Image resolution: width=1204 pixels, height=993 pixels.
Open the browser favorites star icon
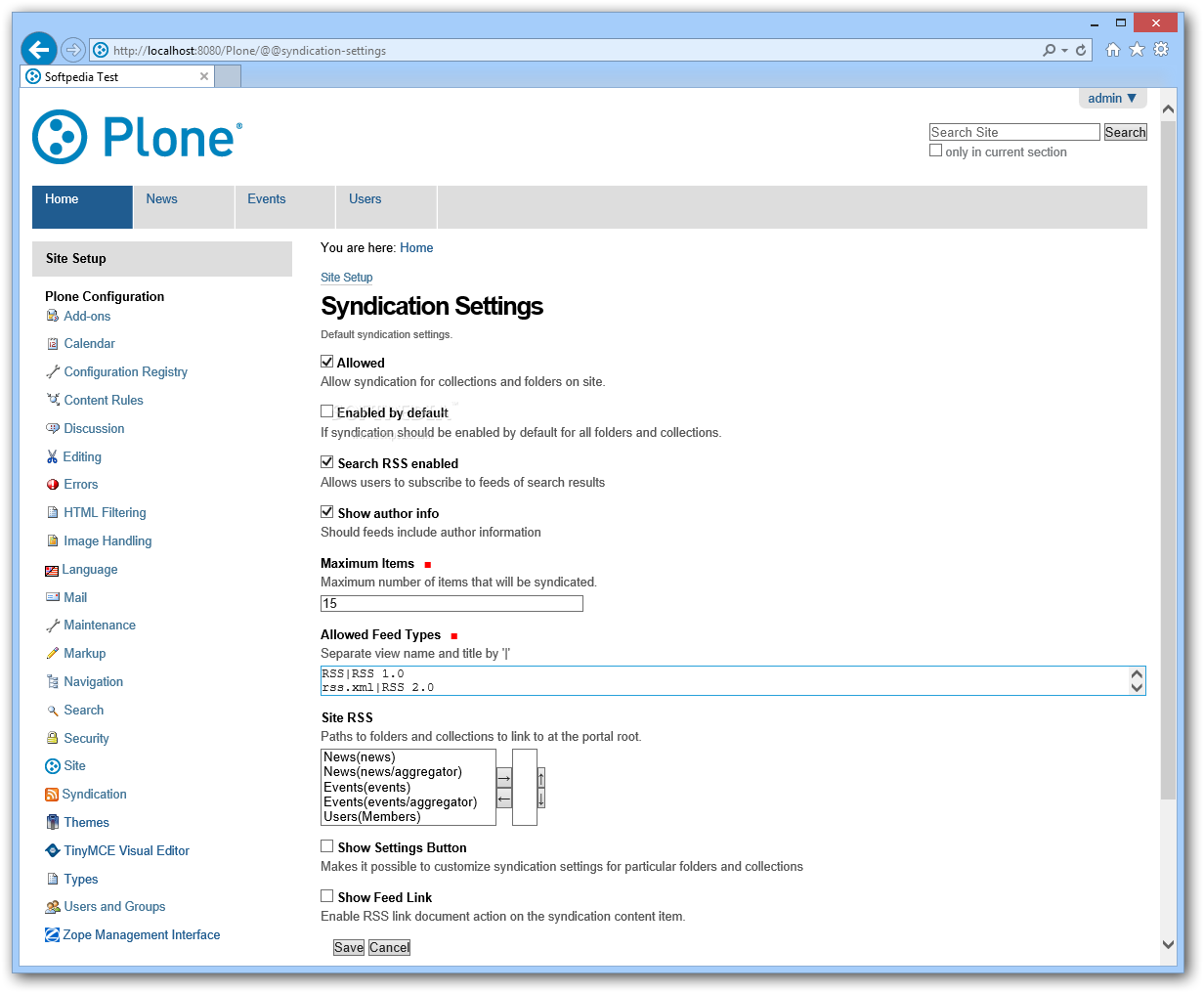[1137, 50]
